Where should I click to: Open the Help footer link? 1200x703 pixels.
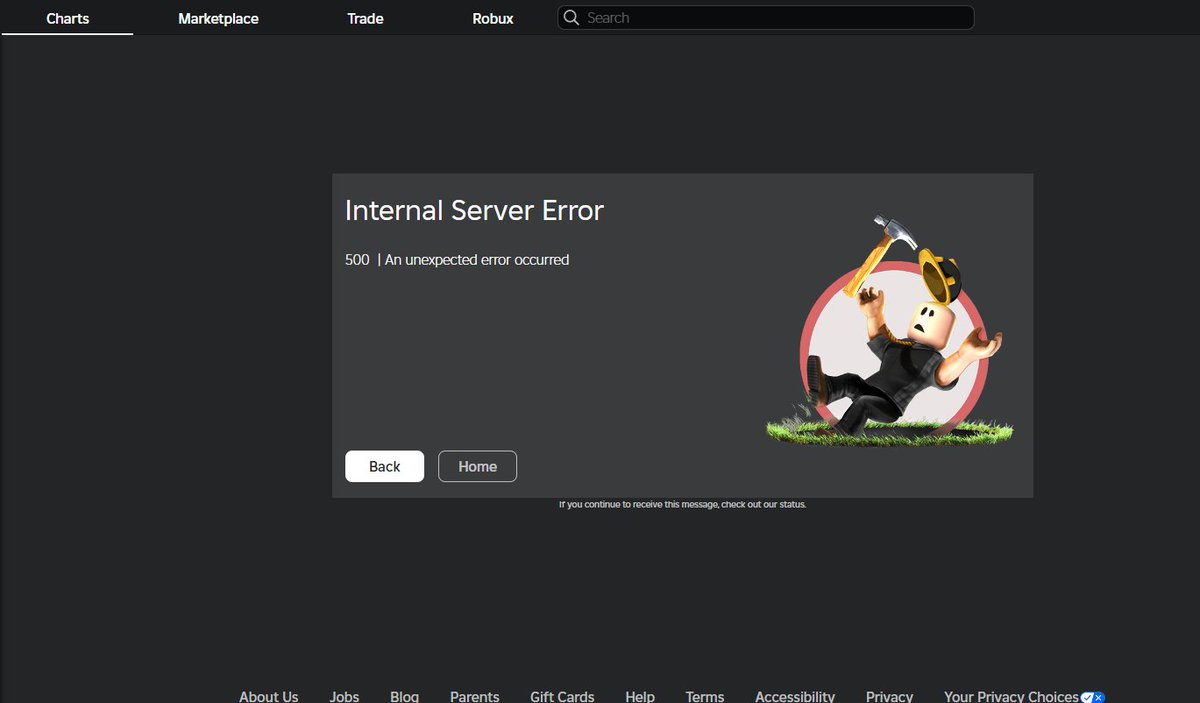tap(640, 696)
